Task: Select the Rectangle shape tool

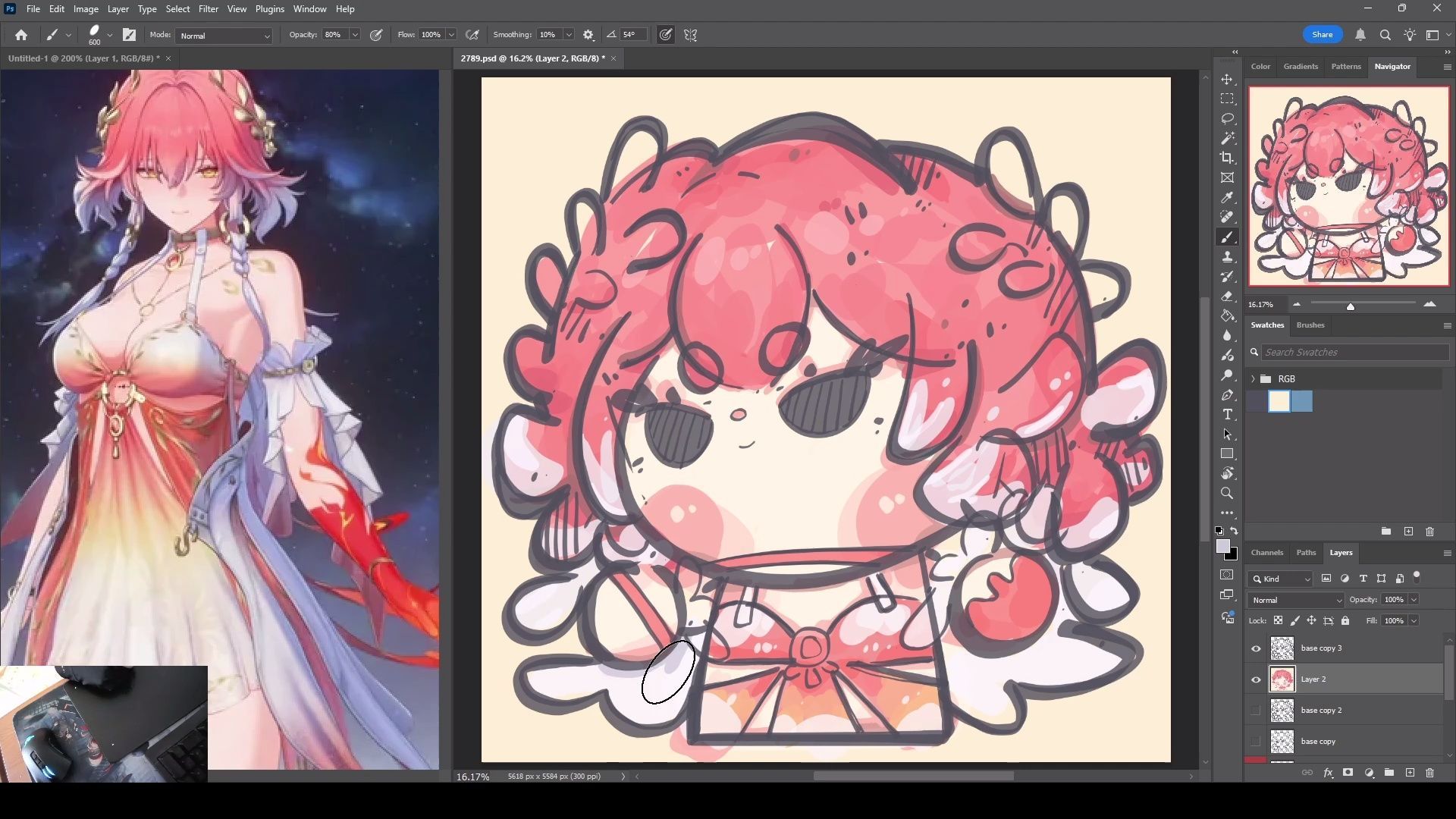Action: (x=1227, y=454)
